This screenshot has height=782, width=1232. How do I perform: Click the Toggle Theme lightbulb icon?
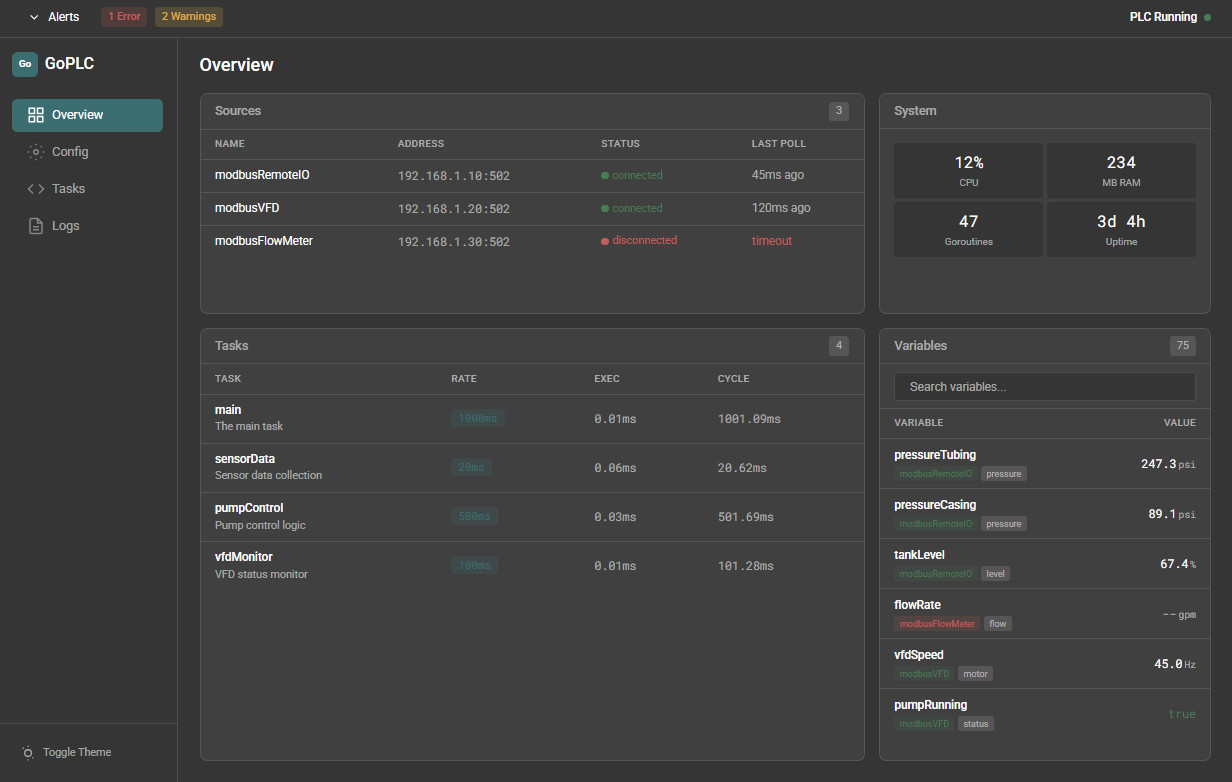[x=28, y=753]
